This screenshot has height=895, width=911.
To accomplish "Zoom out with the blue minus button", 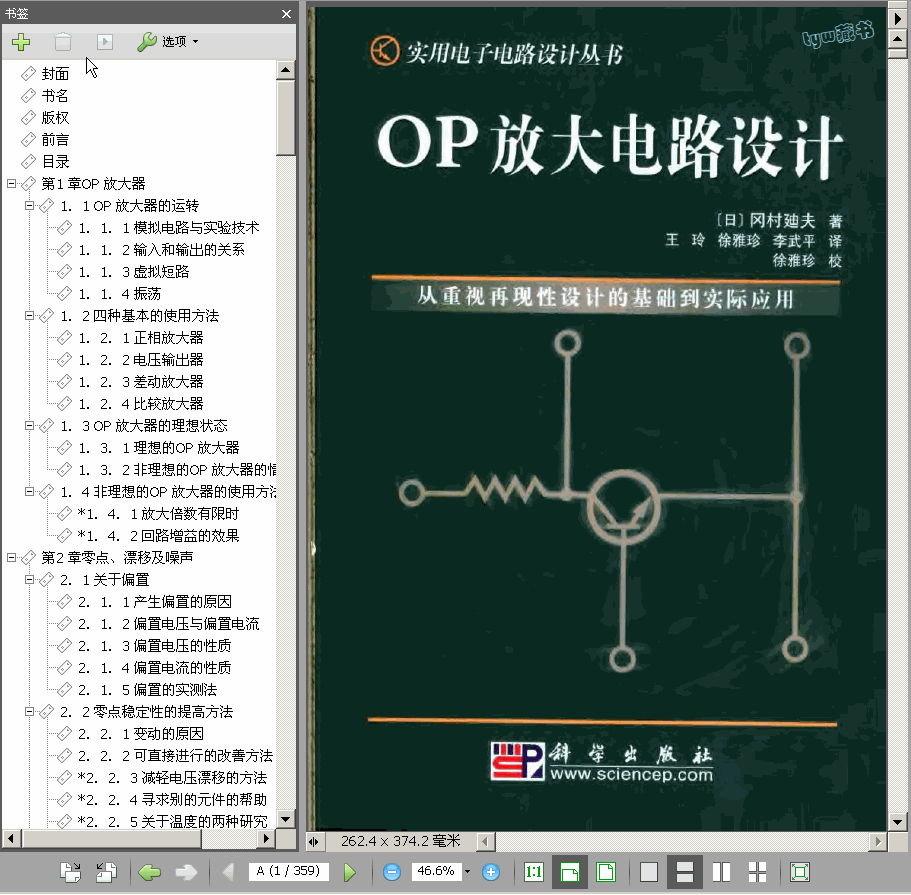I will (392, 872).
